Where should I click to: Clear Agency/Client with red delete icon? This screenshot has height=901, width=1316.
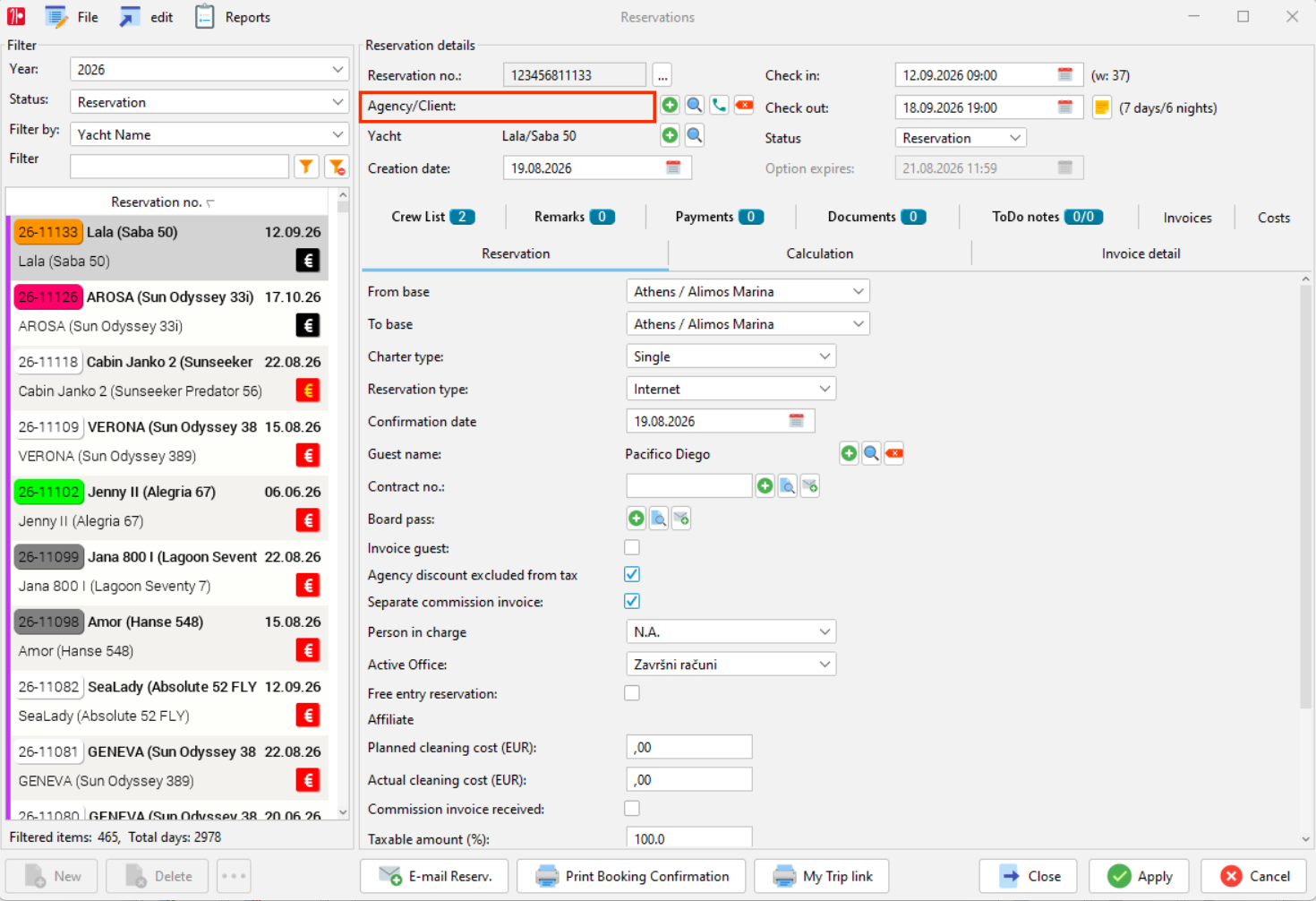744,106
